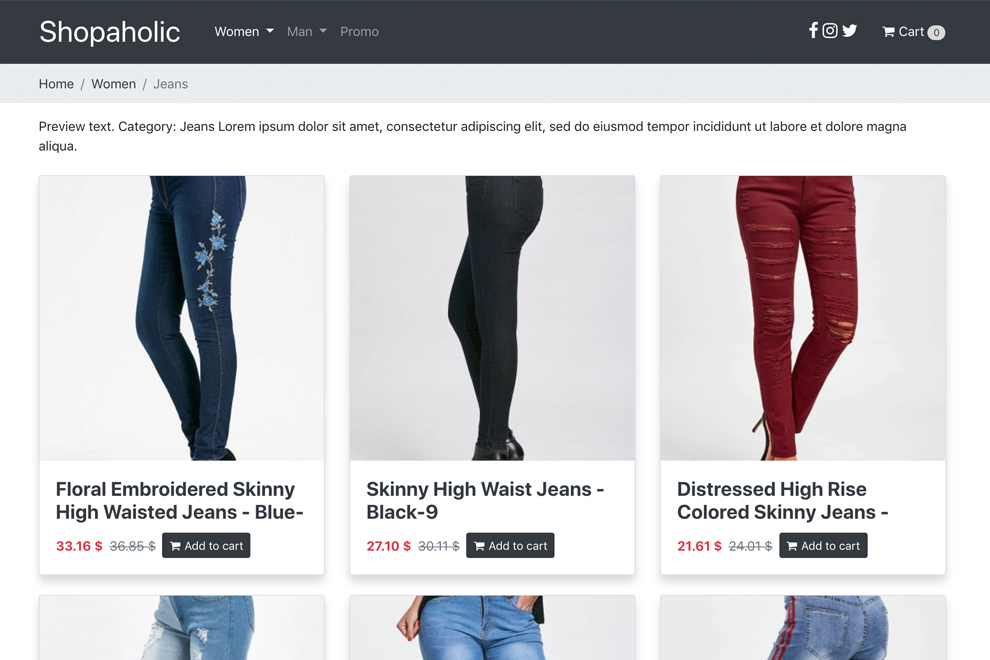View the black skinny jeans photo
This screenshot has width=990, height=660.
[x=492, y=318]
